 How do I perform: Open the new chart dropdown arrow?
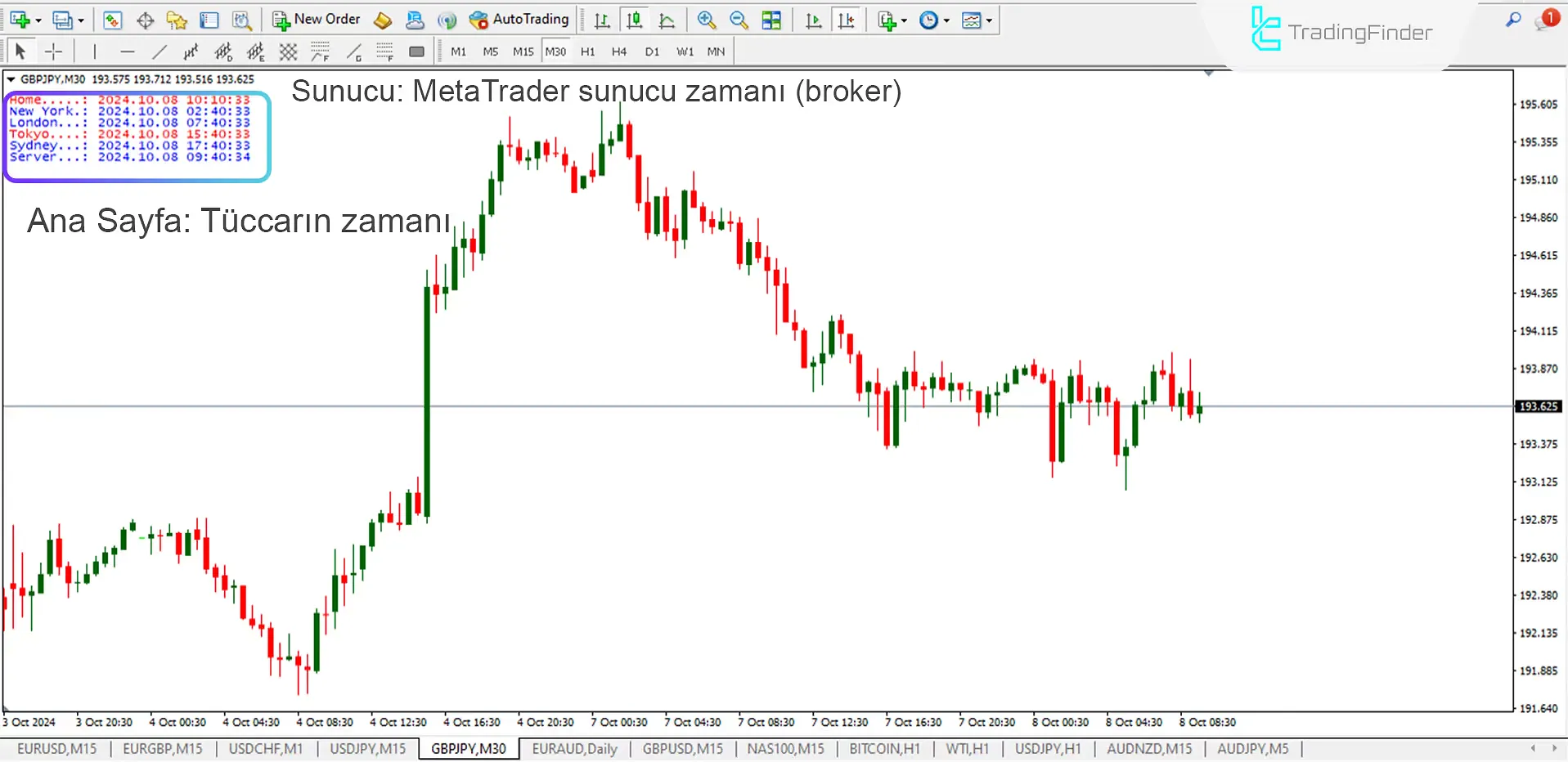(x=38, y=20)
